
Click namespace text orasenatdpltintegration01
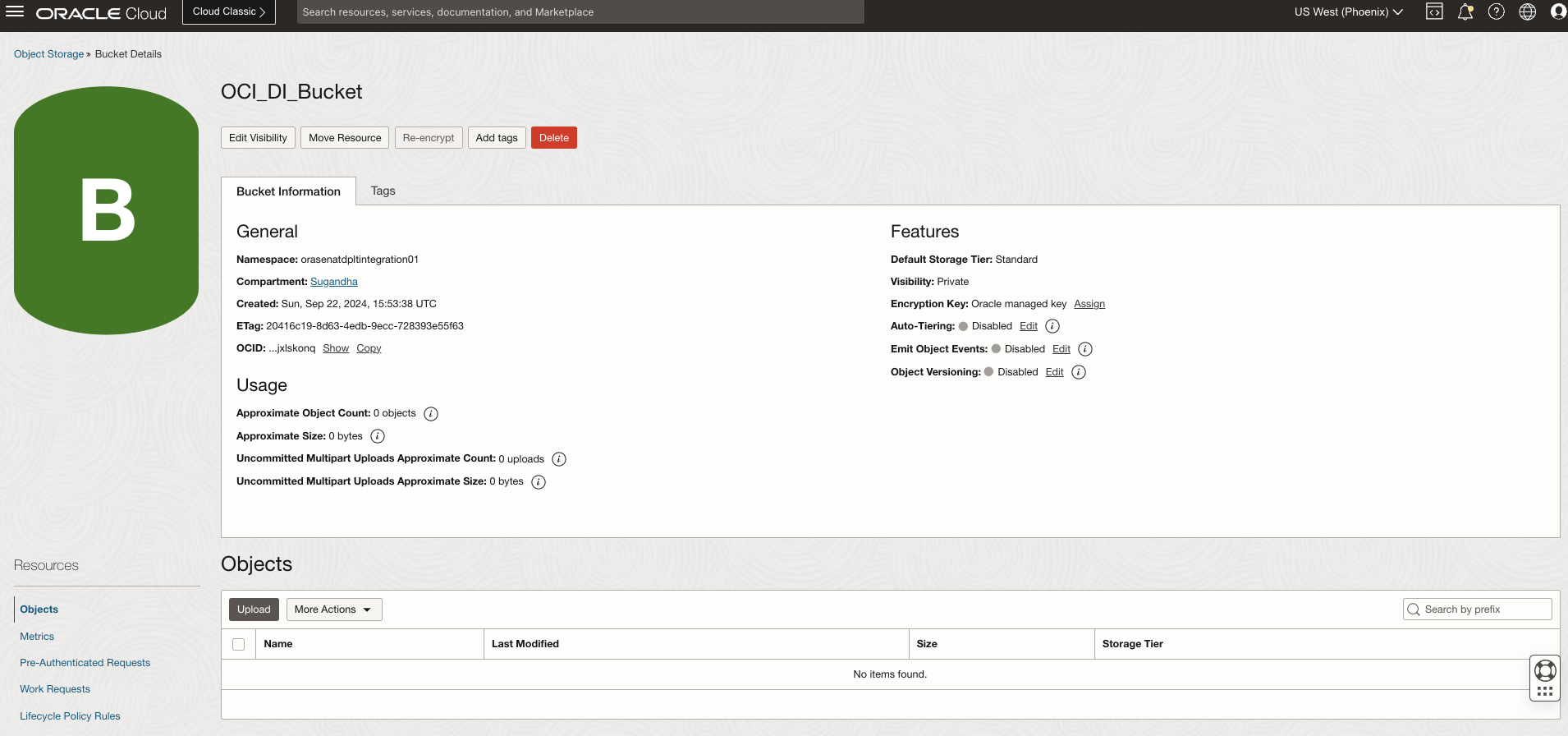360,260
